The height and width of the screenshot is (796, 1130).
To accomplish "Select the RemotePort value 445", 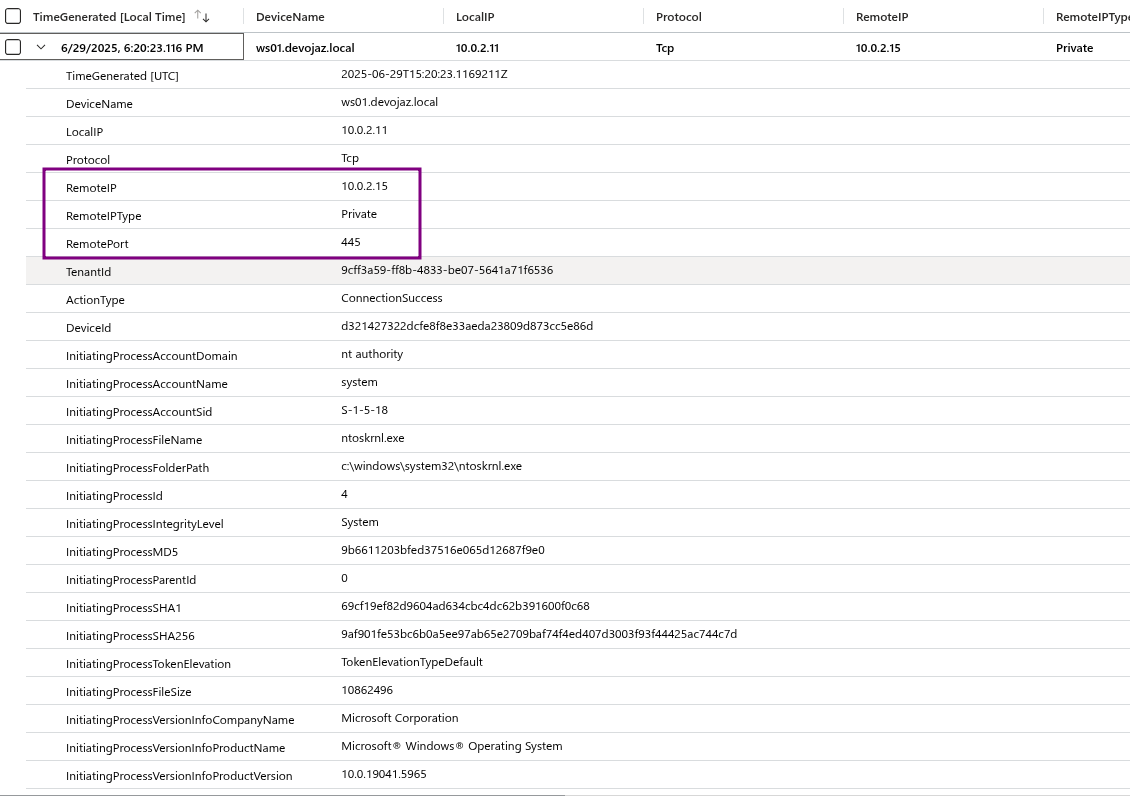I will (x=350, y=242).
